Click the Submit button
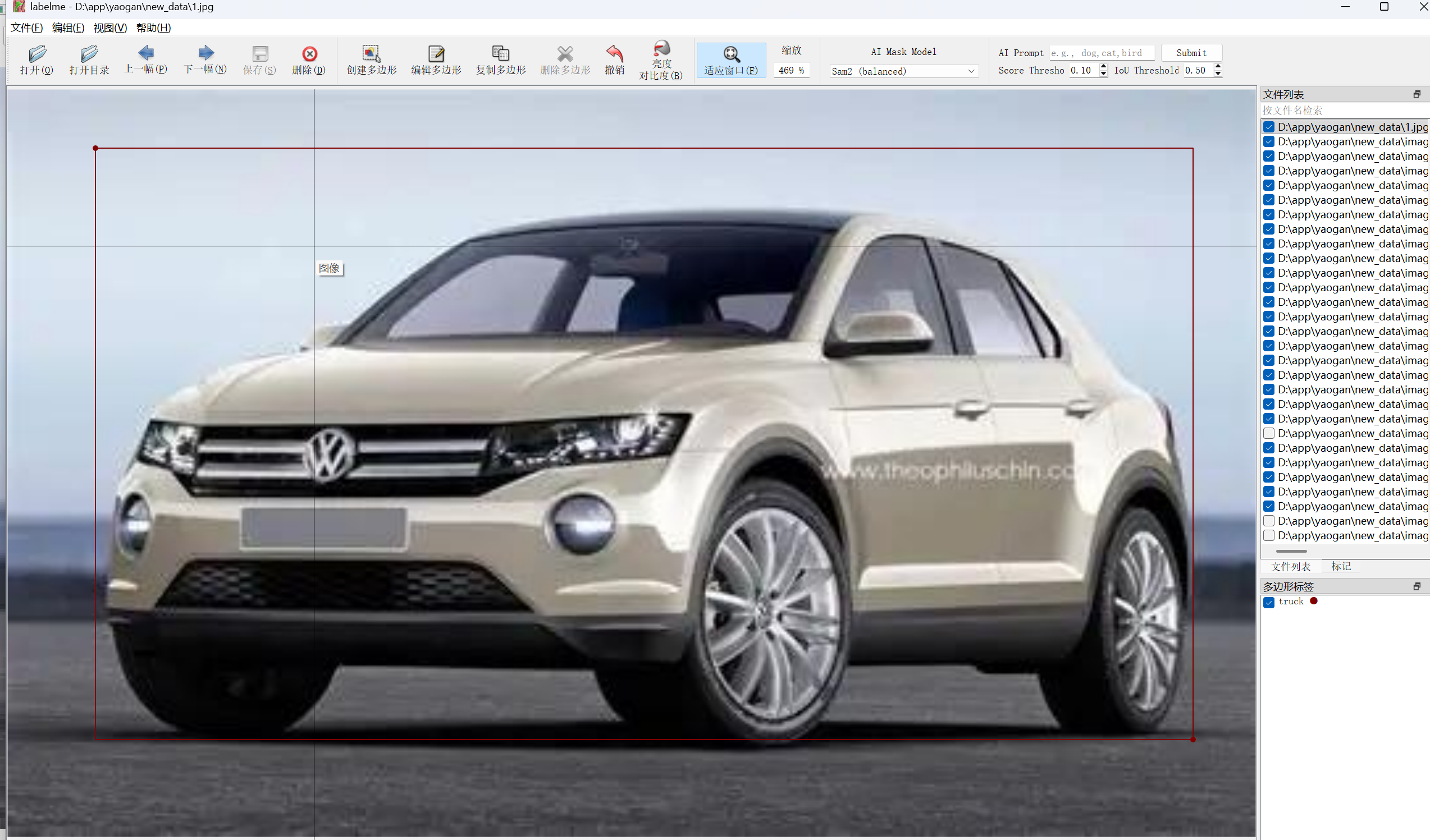 (x=1191, y=53)
